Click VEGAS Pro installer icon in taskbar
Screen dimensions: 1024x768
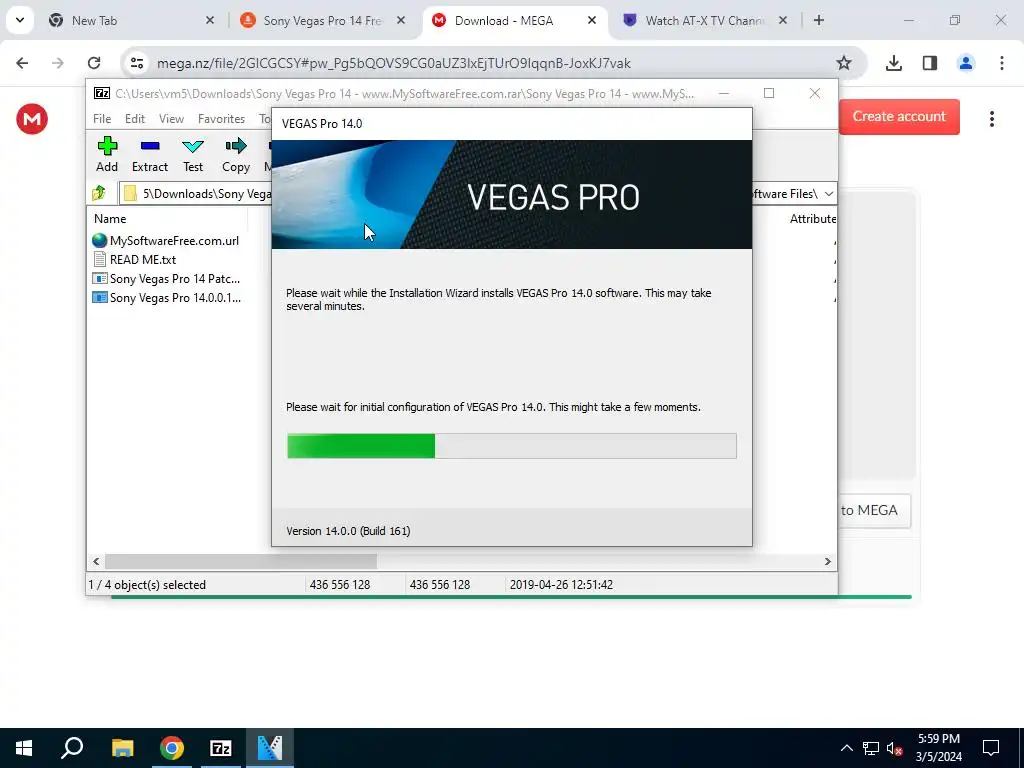tap(270, 748)
